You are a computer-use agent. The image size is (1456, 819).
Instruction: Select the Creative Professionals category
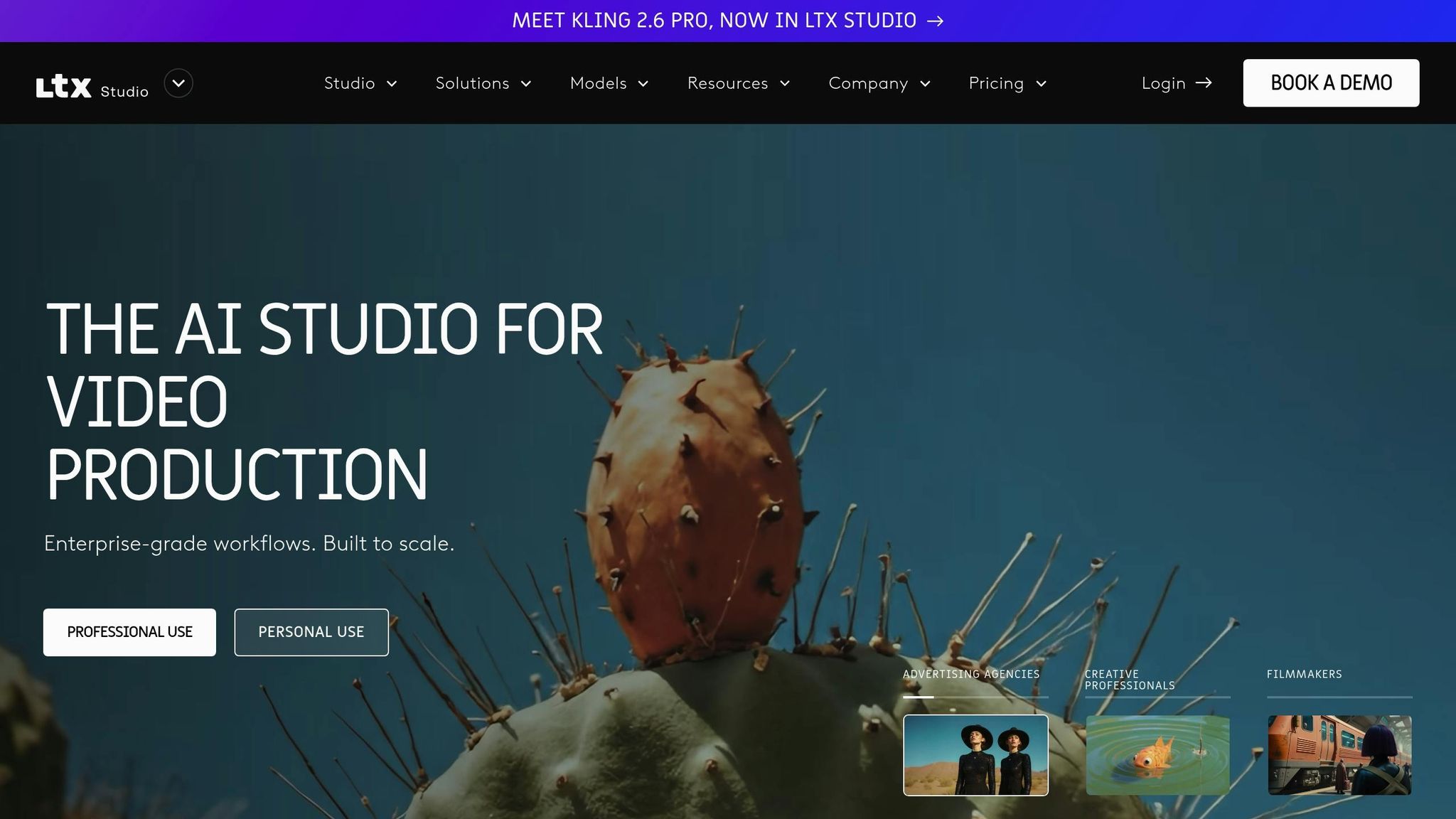pyautogui.click(x=1130, y=680)
